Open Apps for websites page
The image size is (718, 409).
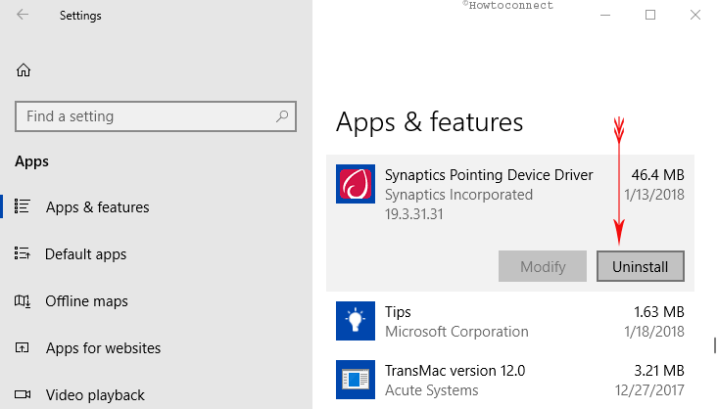(103, 348)
